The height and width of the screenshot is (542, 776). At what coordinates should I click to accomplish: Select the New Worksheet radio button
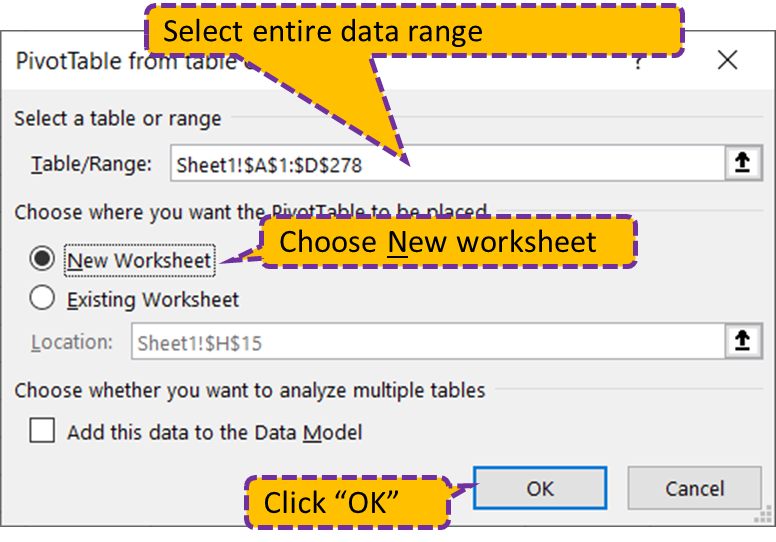coord(42,260)
